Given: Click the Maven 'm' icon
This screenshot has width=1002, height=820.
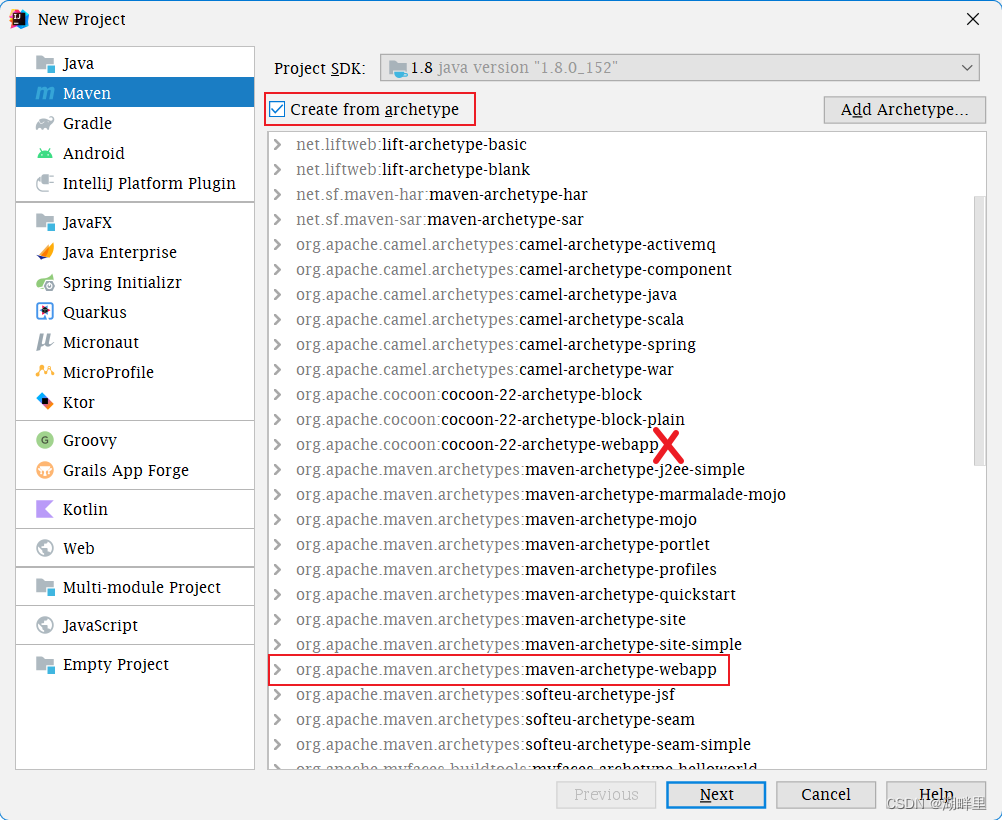Looking at the screenshot, I should coord(45,93).
